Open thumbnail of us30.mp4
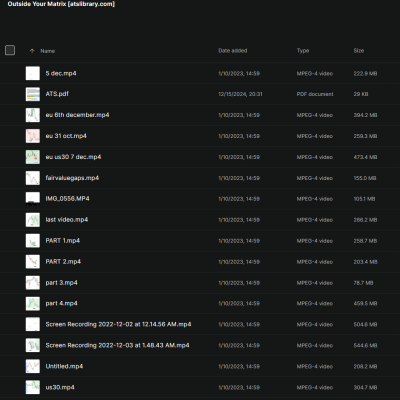 coord(33,387)
